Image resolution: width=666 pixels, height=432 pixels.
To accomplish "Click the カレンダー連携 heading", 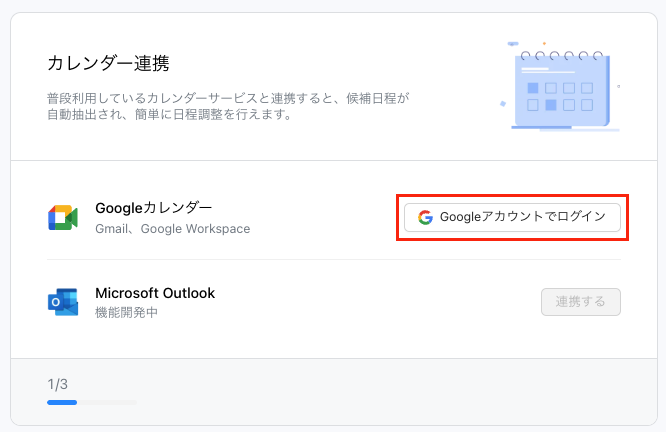I will pos(108,63).
